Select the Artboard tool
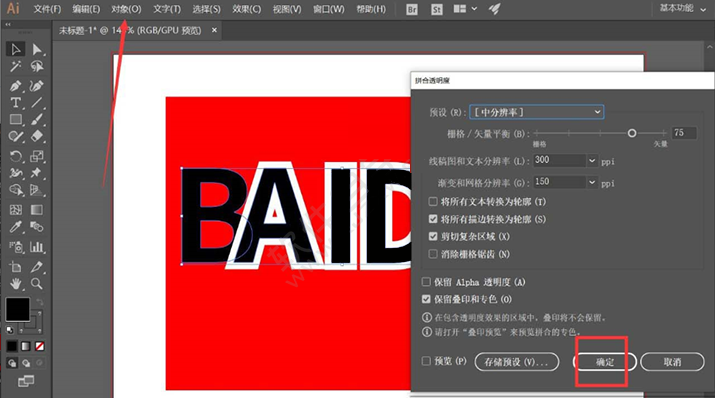 click(x=16, y=267)
